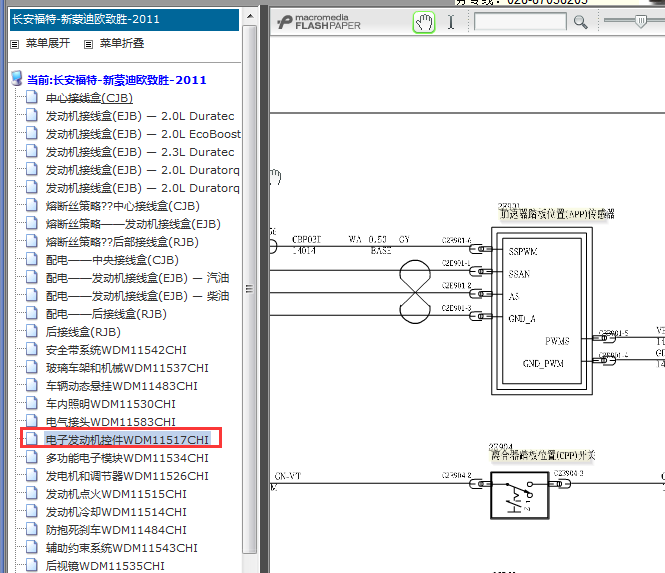Screen dimensions: 665x573
Task: Click page icon beside 安全带系统WDM11542CHI
Action: click(32, 349)
